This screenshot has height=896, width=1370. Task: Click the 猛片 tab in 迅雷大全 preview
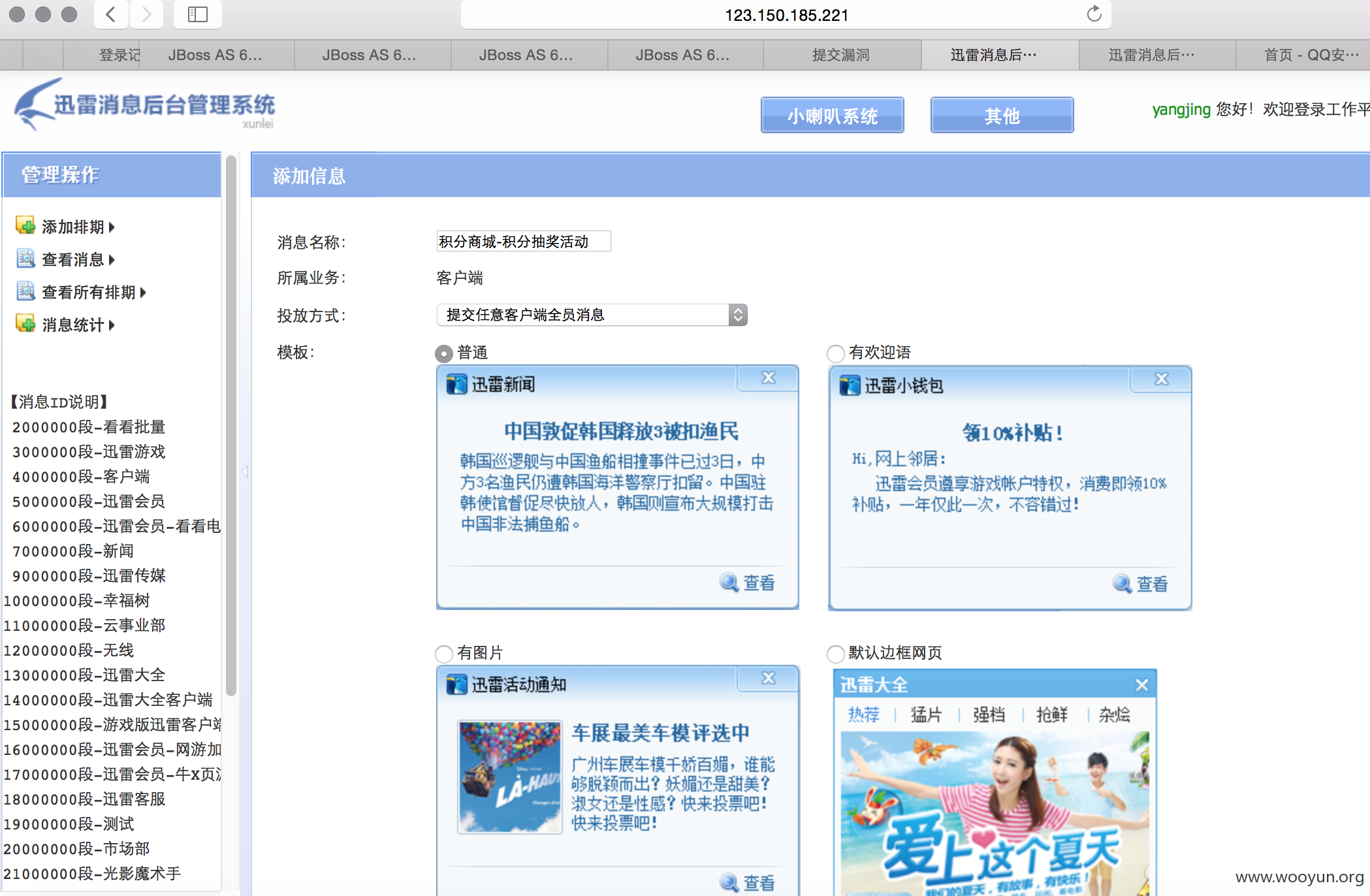pyautogui.click(x=927, y=714)
